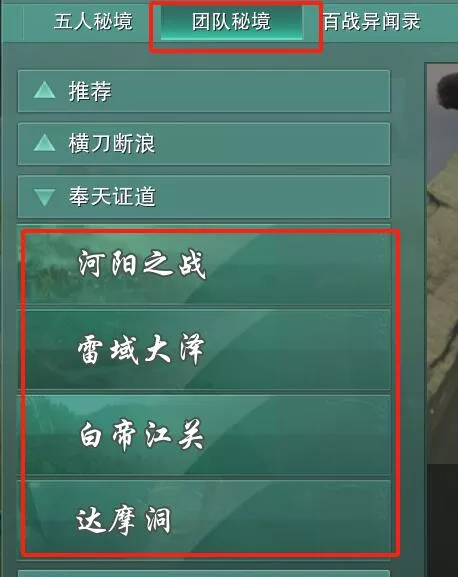
Task: Go to the 百战异闻录 tab
Action: (x=372, y=21)
